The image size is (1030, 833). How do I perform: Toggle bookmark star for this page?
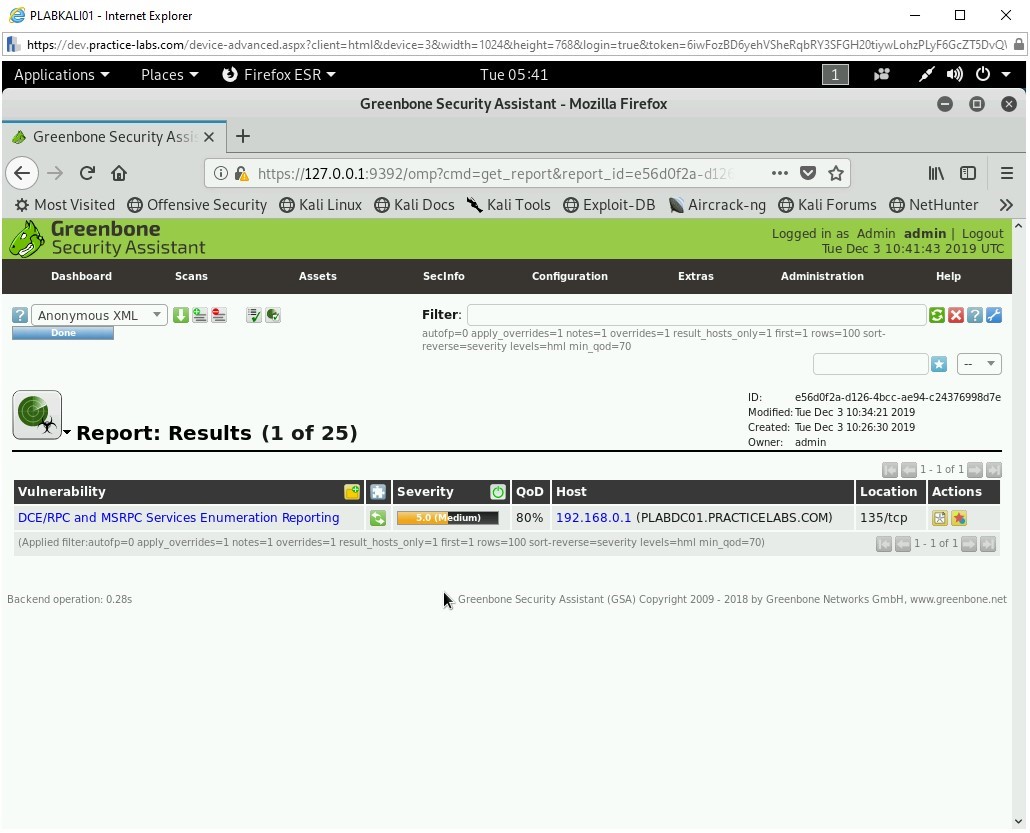836,173
